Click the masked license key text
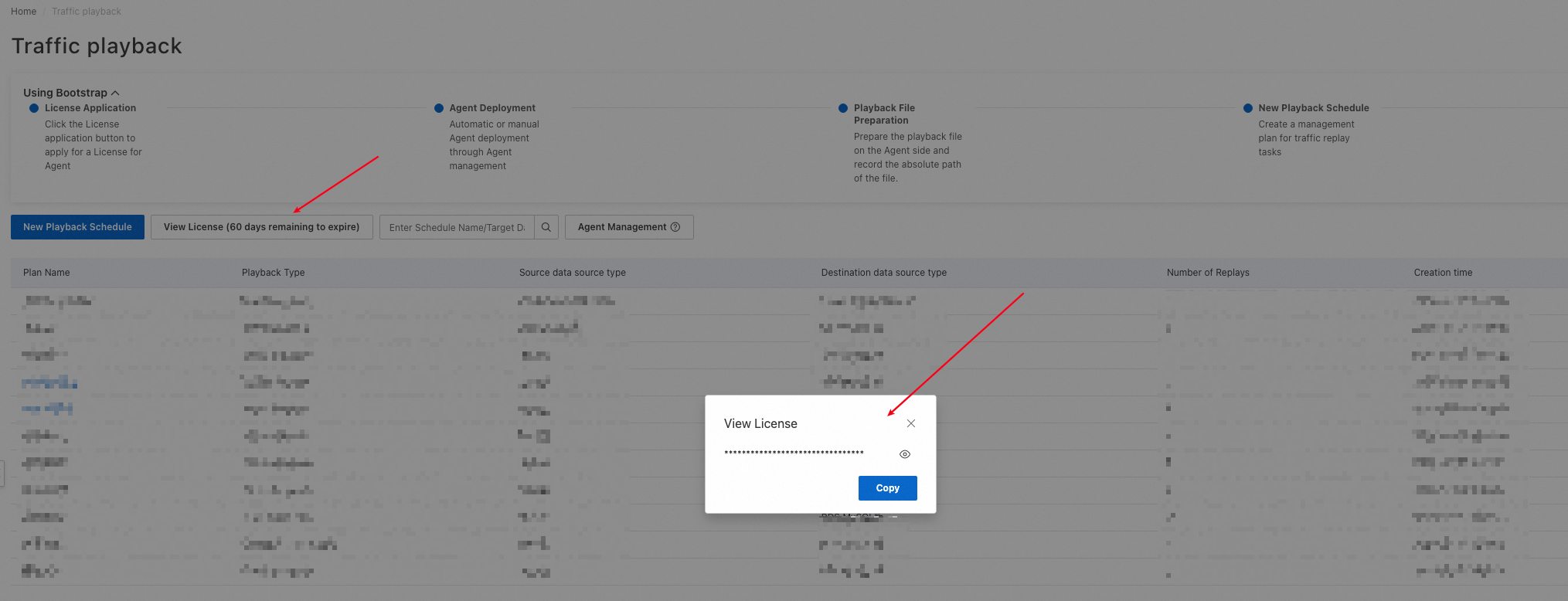Screen dimensions: 1568x601 coord(794,453)
